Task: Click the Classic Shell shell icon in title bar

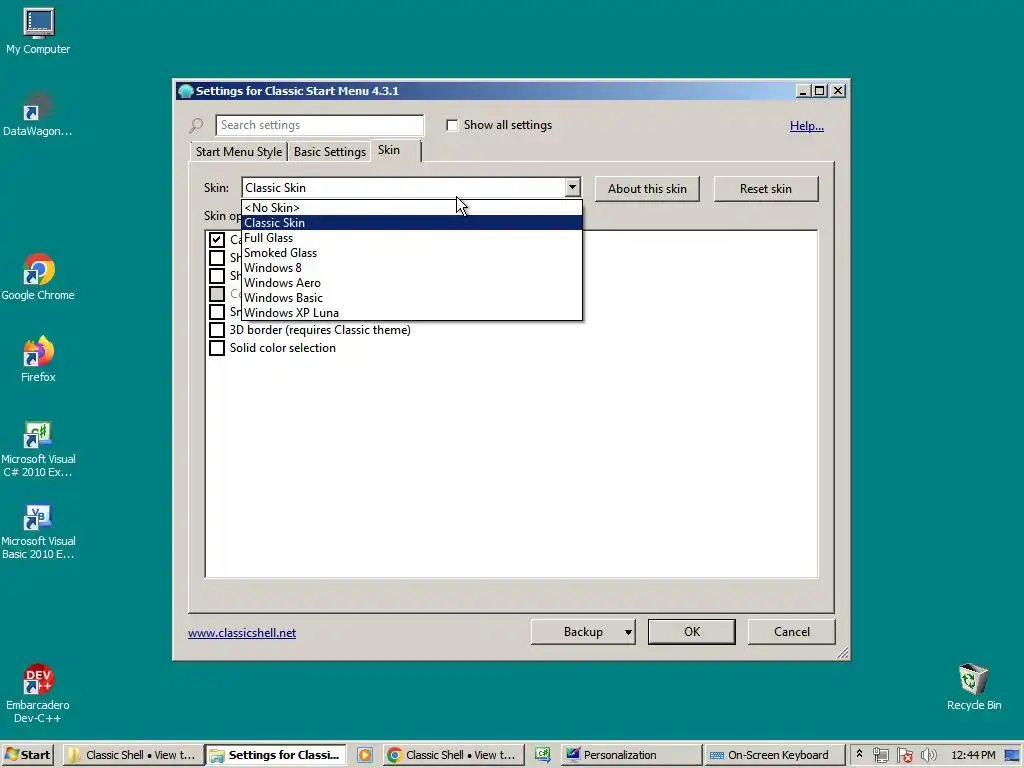Action: (185, 91)
